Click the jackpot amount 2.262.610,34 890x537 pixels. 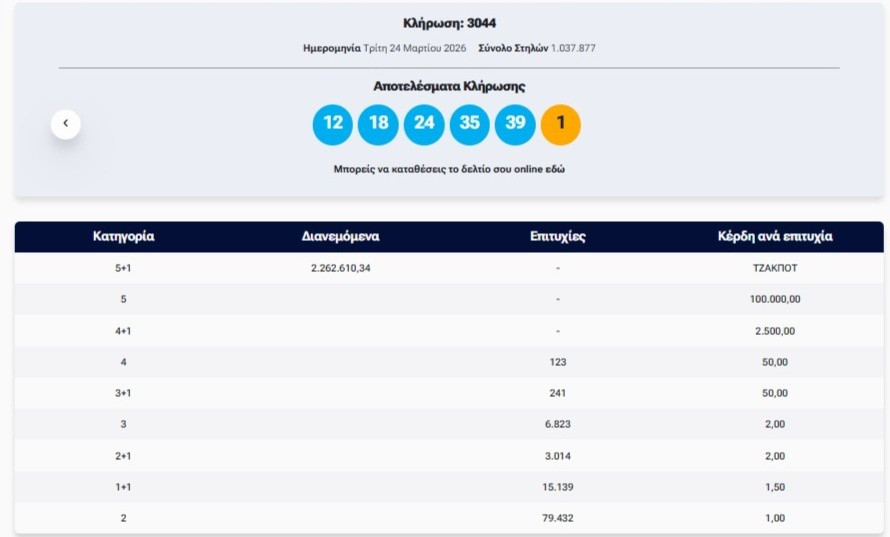[x=341, y=268]
